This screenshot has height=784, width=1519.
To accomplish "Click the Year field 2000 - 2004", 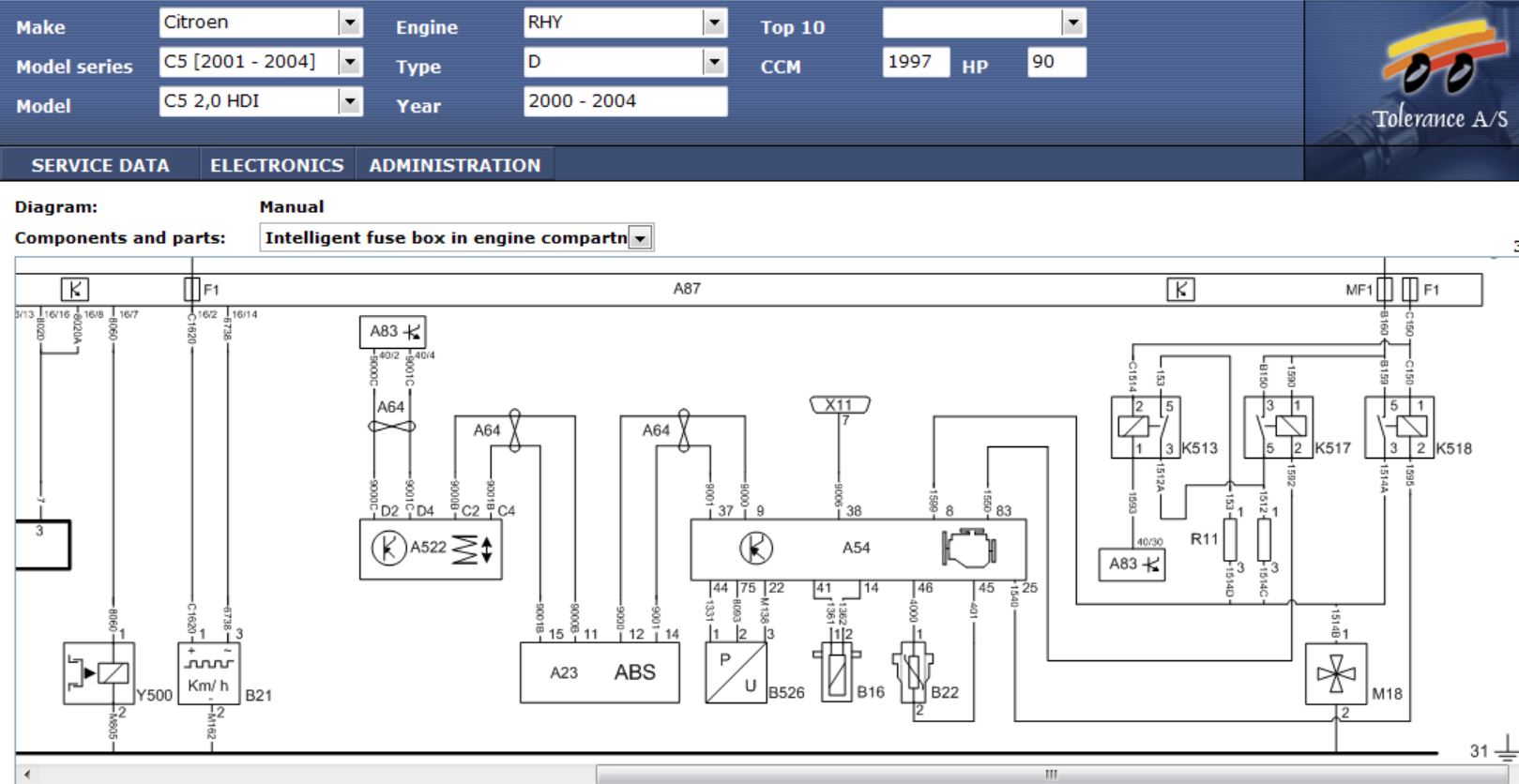I will click(x=625, y=101).
